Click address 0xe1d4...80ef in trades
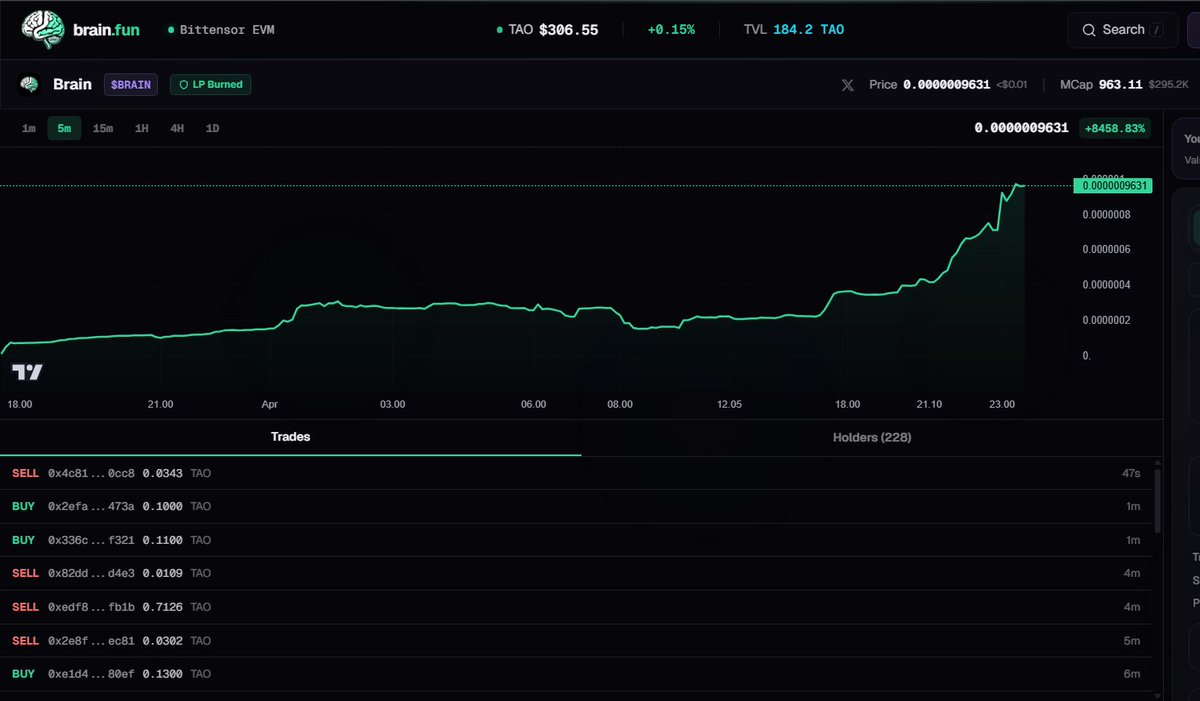This screenshot has width=1200, height=701. [91, 674]
